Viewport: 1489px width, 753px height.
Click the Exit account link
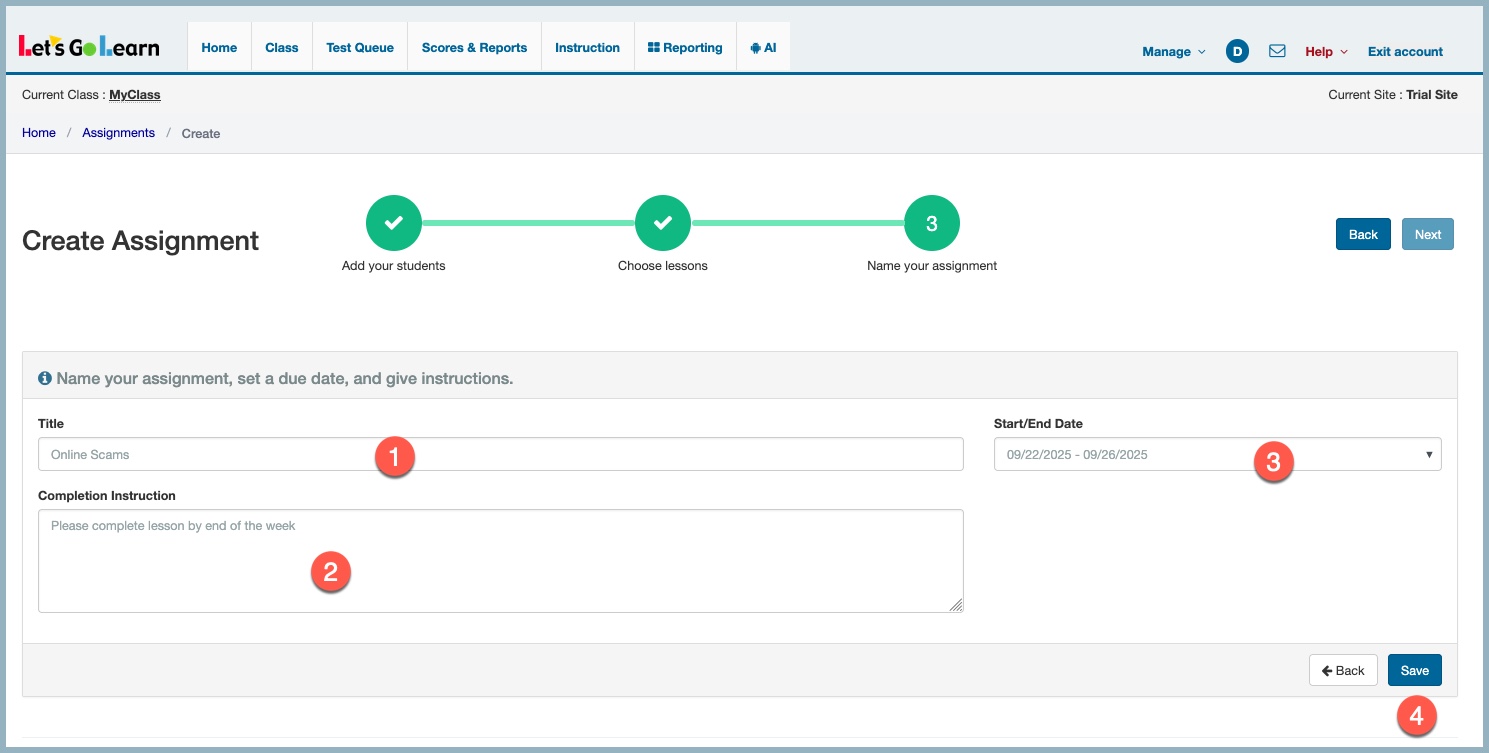click(1405, 51)
